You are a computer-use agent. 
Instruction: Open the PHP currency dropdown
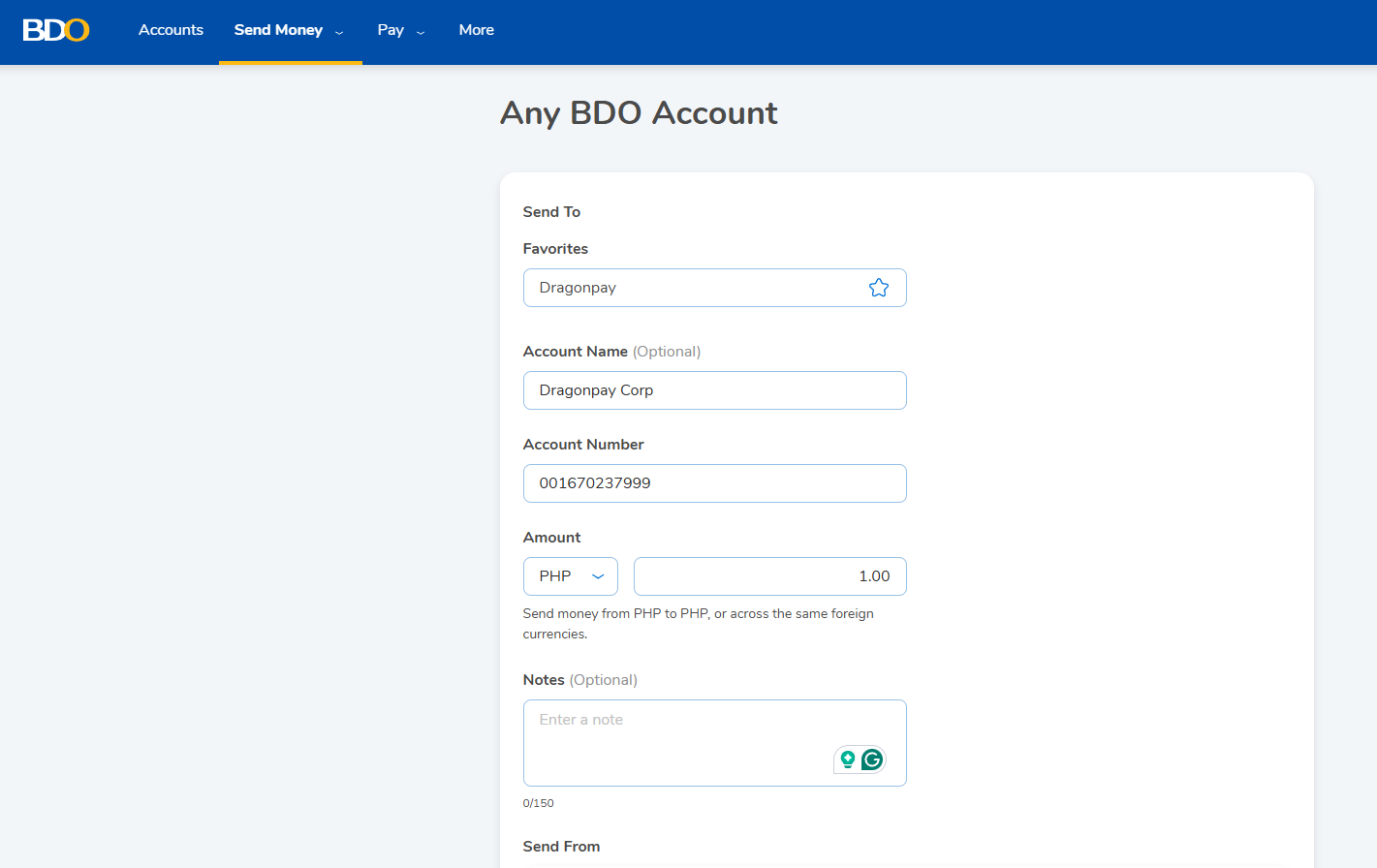click(x=571, y=576)
